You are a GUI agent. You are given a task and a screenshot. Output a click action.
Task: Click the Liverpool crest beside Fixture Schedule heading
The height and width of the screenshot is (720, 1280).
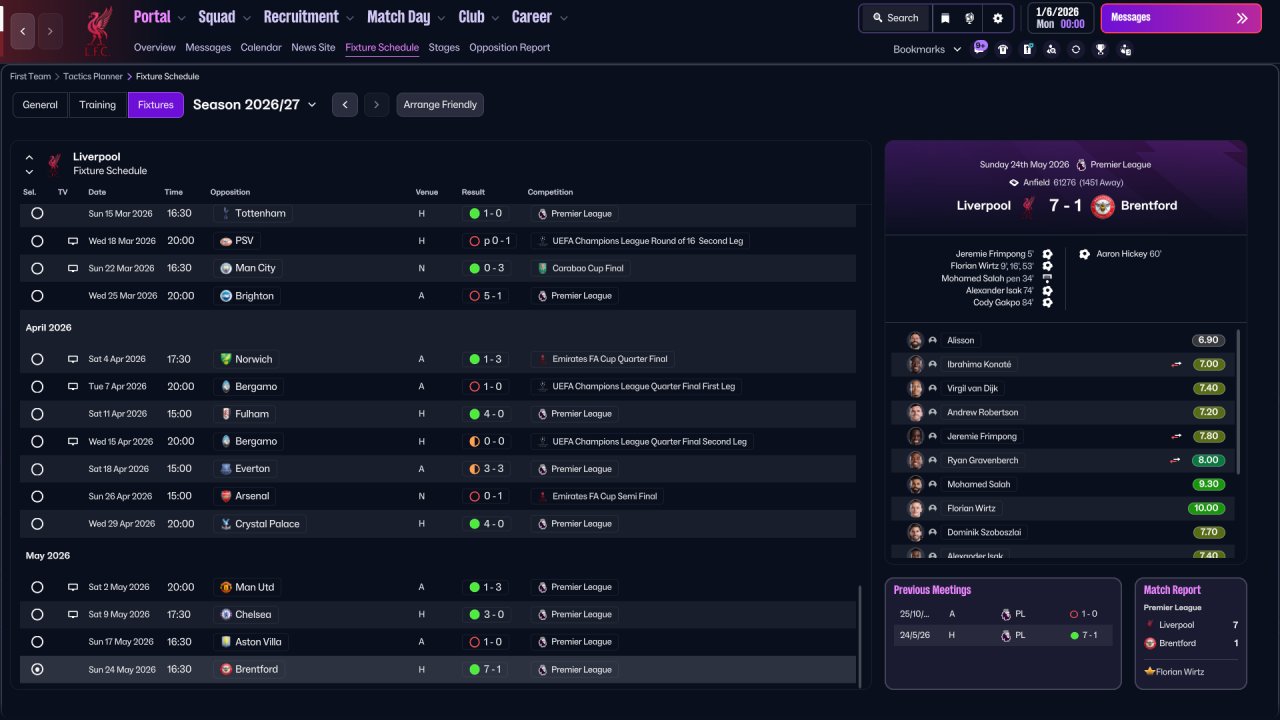coord(54,163)
